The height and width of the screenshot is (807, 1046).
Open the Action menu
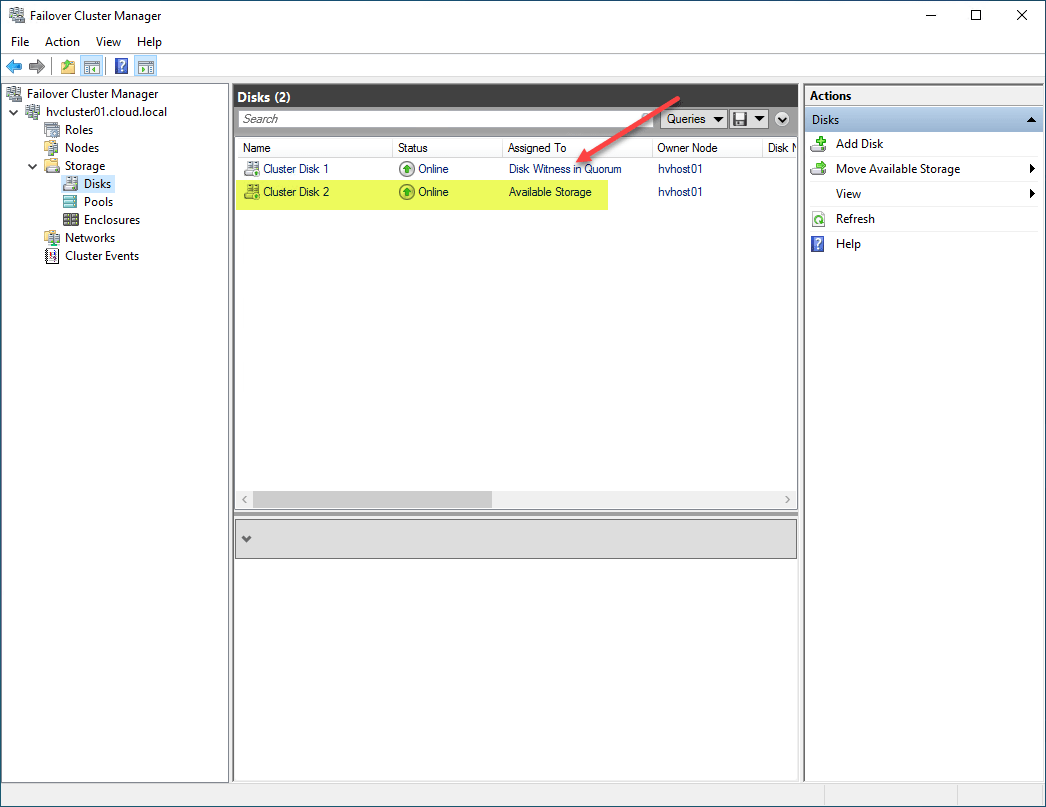(x=62, y=41)
